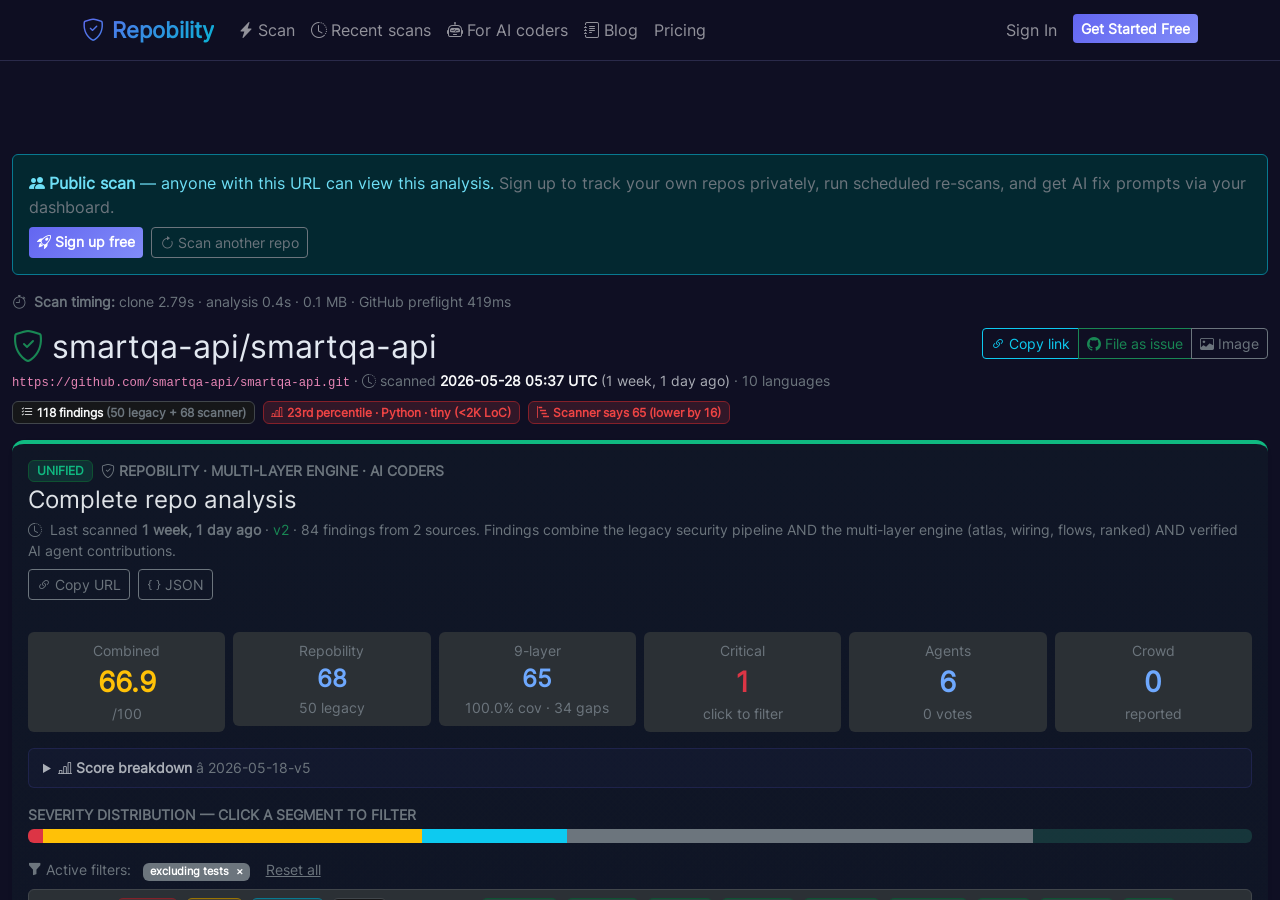Filter by the red critical severity segment

point(35,836)
